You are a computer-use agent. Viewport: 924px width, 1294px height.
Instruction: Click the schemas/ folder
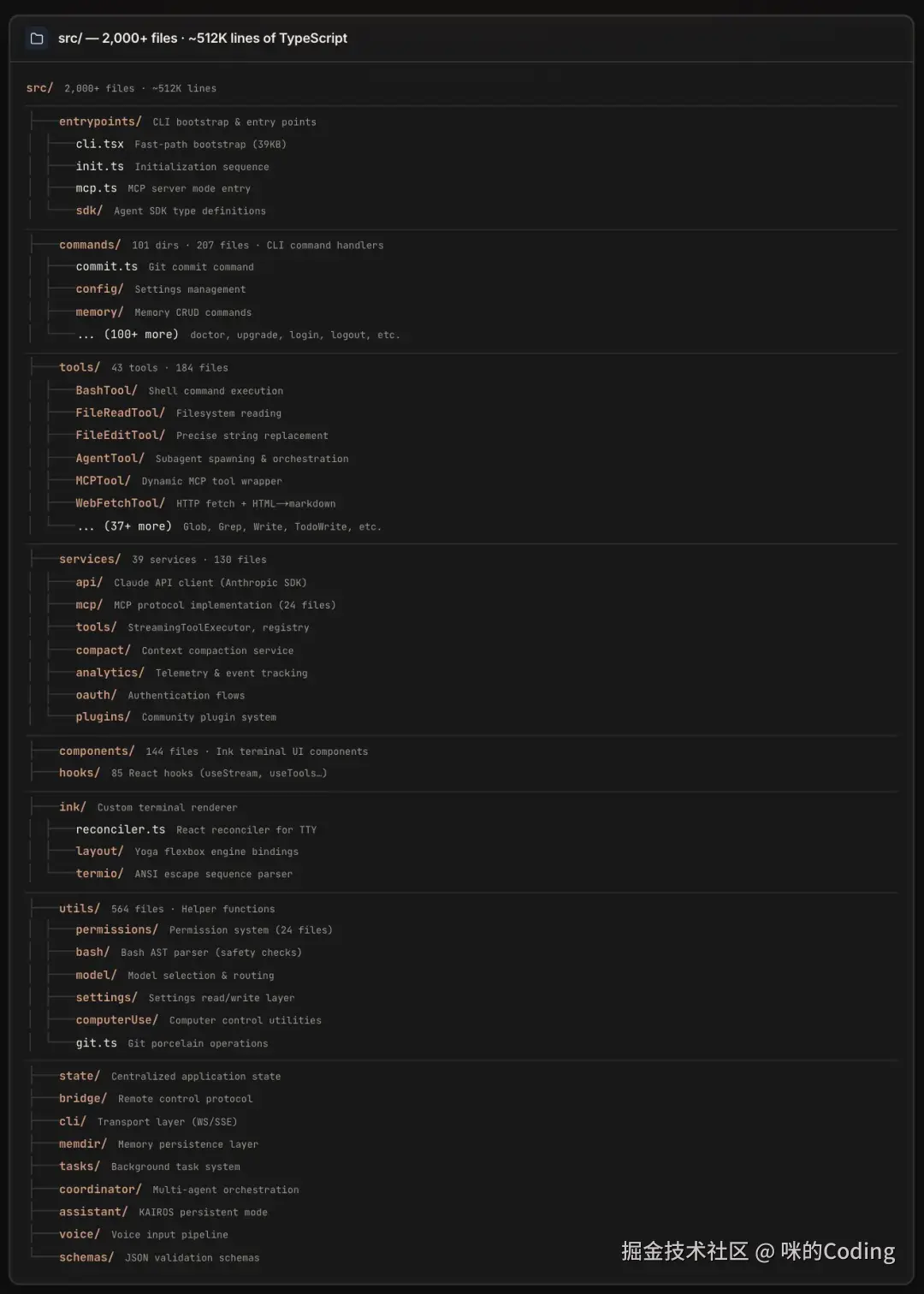point(86,1256)
